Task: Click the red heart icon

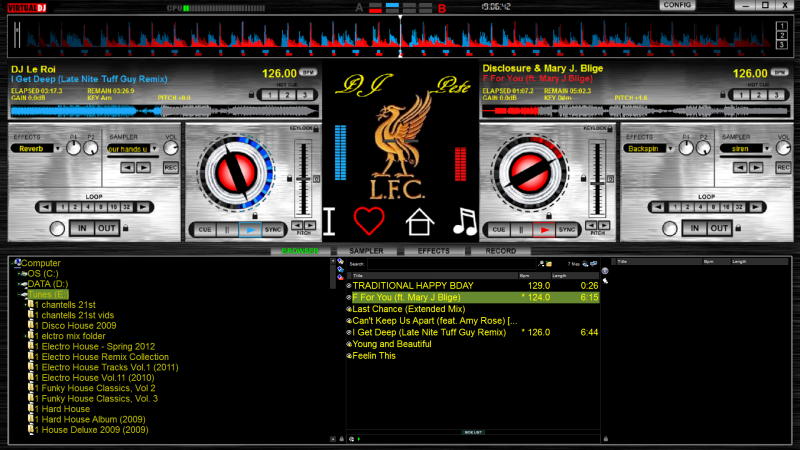Action: click(369, 220)
